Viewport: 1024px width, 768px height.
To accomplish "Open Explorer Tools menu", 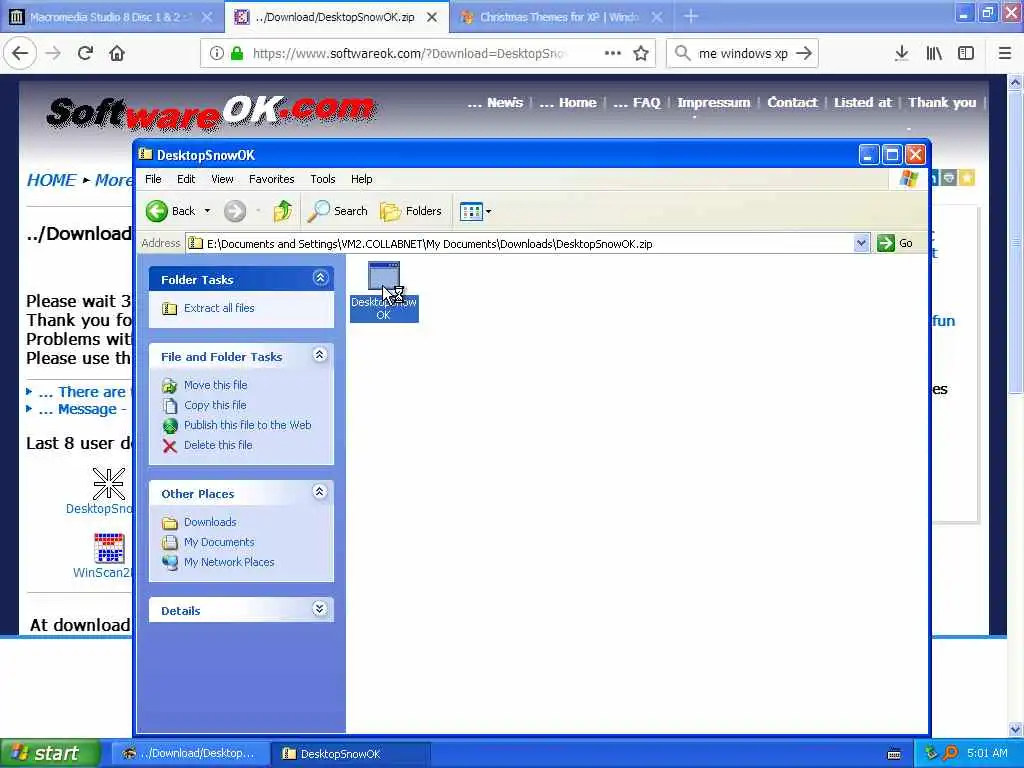I will point(323,179).
